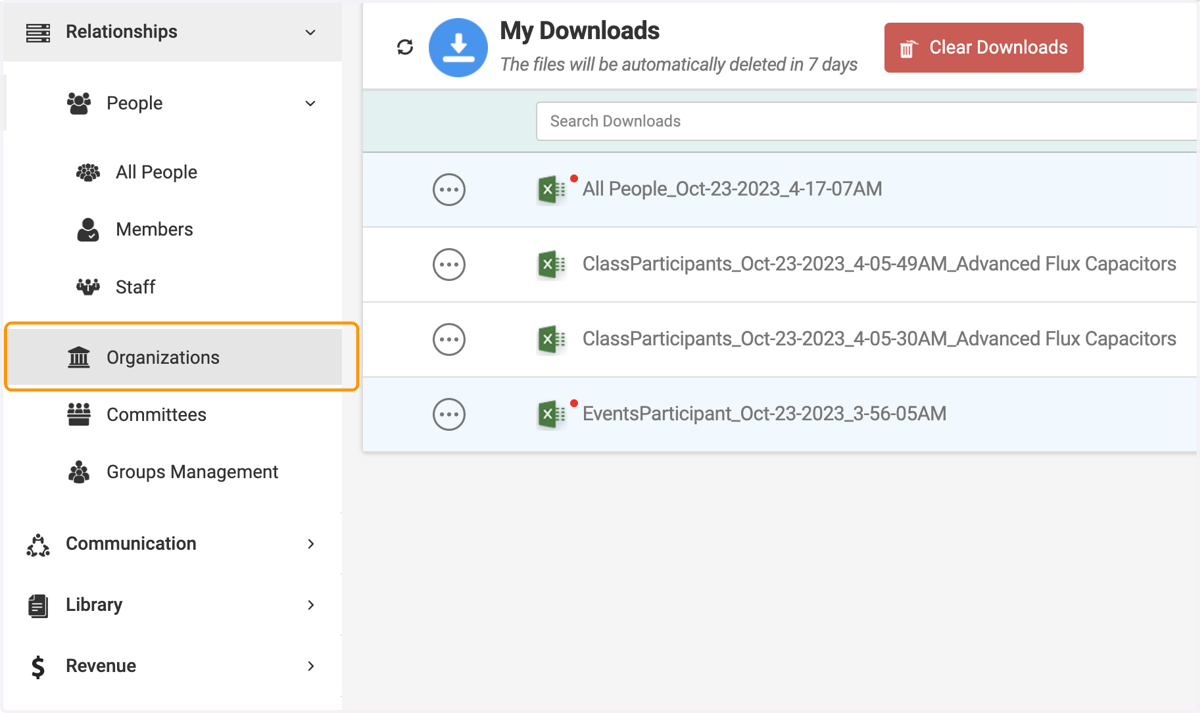1200x713 pixels.
Task: Click the blue My Downloads icon
Action: 458,47
